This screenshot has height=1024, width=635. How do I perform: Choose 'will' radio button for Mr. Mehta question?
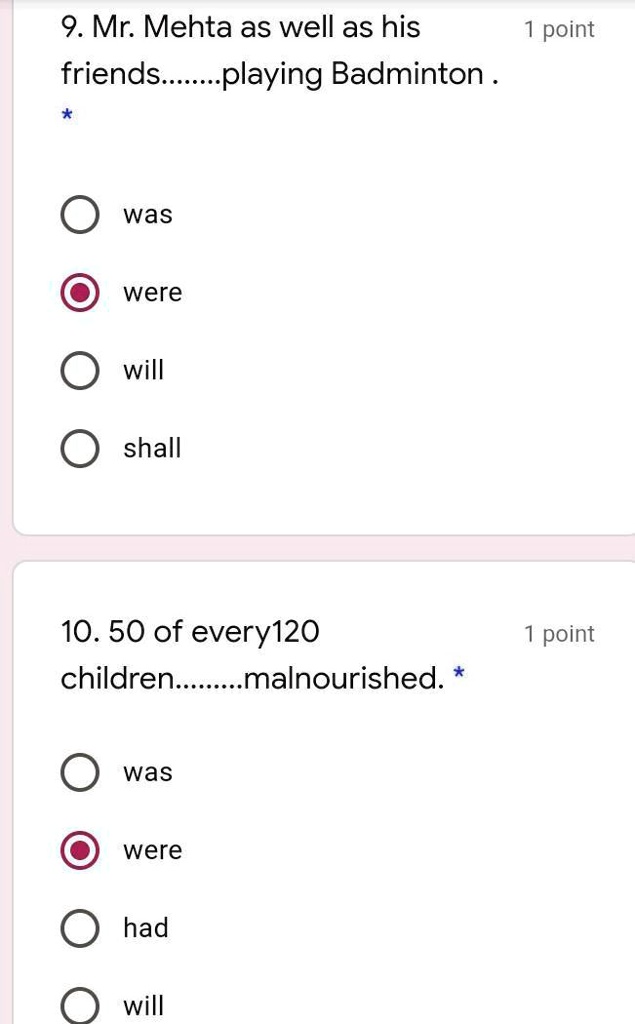point(80,370)
